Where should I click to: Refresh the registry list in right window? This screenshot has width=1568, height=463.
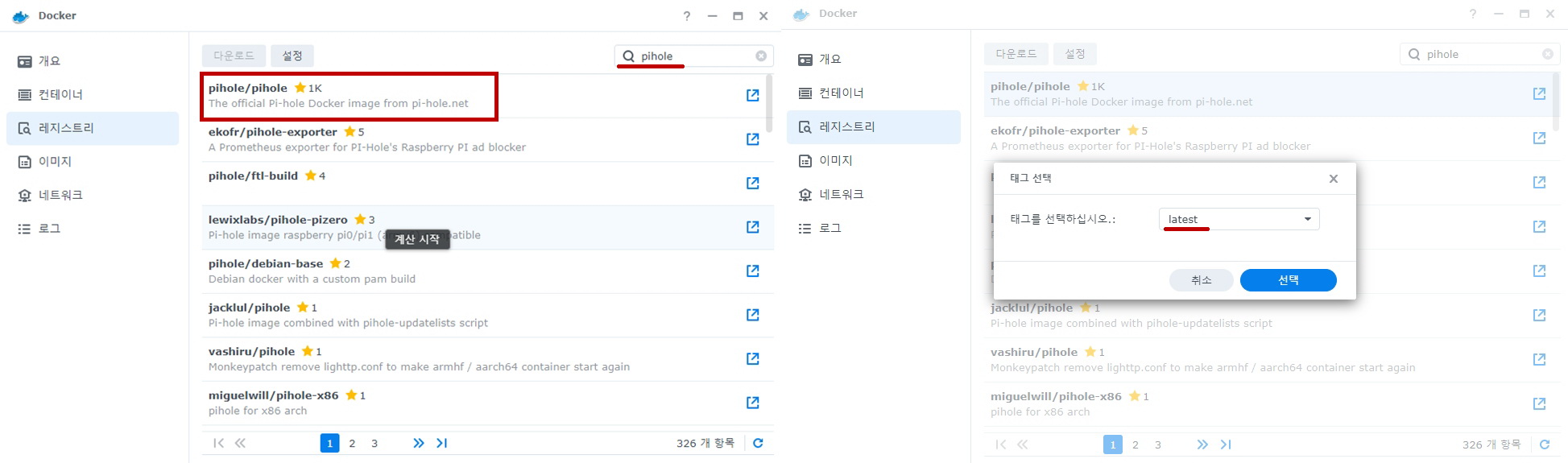coord(1545,444)
